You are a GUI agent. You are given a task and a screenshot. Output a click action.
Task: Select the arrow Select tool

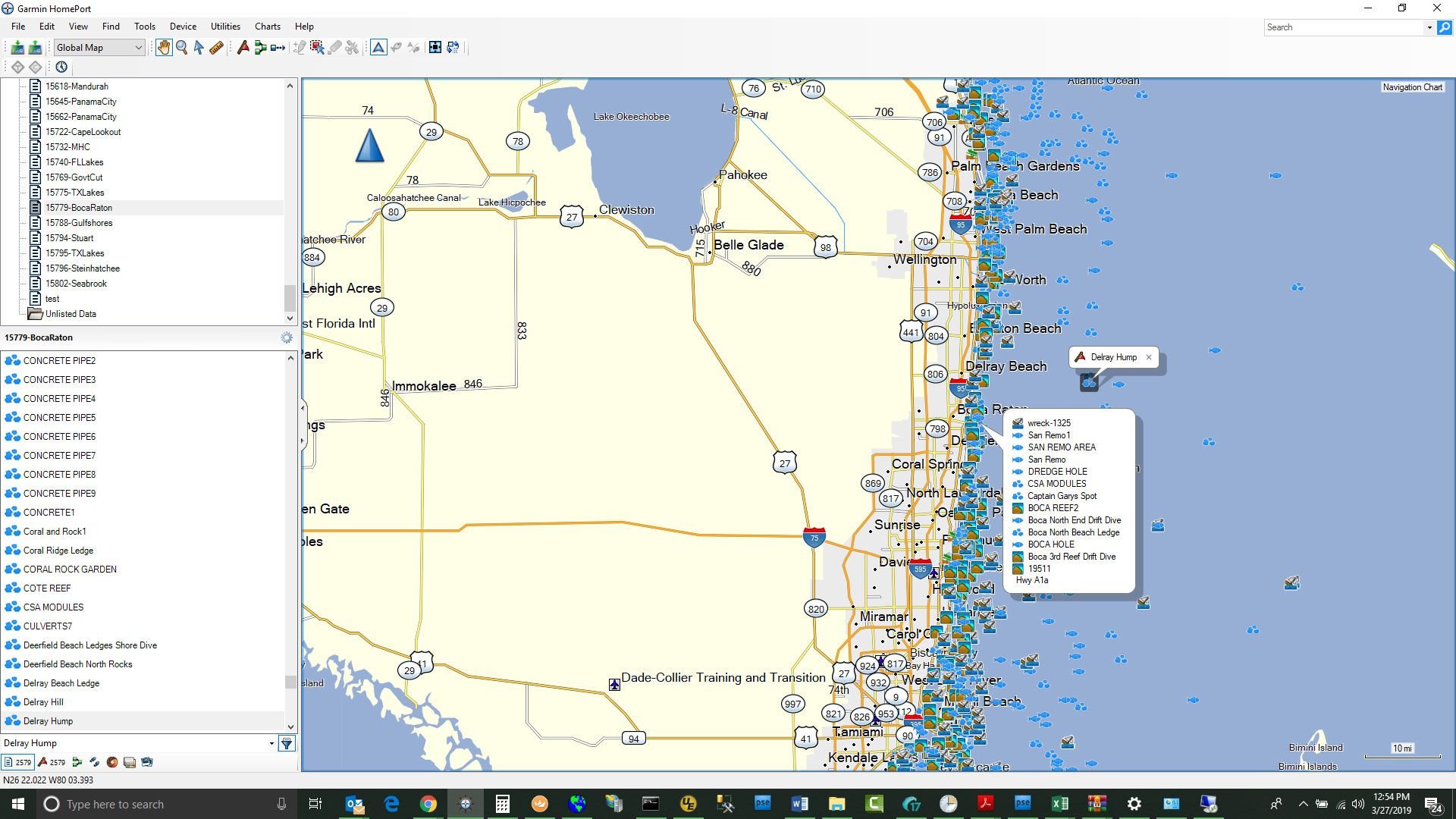199,48
